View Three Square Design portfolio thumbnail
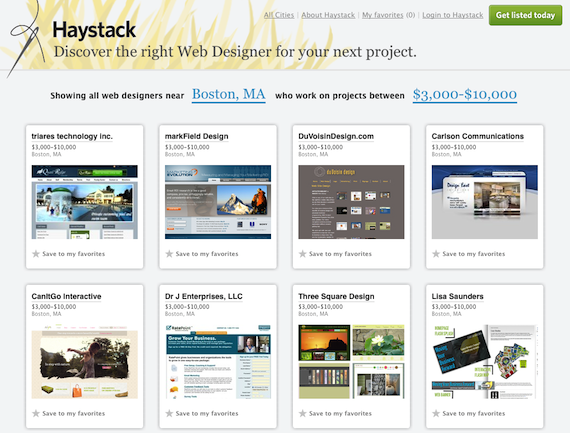The height and width of the screenshot is (433, 570). pyautogui.click(x=351, y=362)
